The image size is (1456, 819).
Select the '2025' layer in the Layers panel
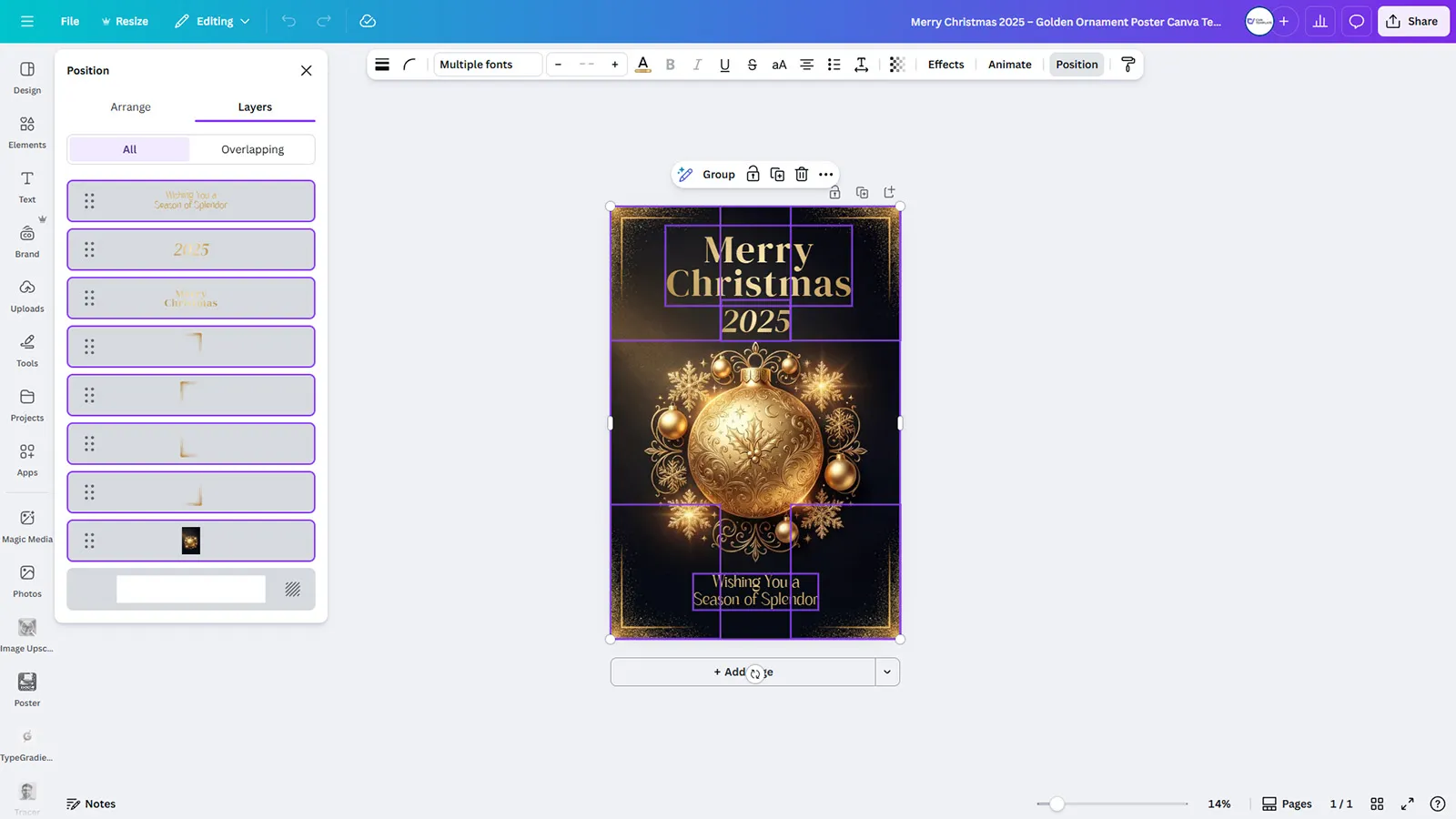pyautogui.click(x=190, y=248)
